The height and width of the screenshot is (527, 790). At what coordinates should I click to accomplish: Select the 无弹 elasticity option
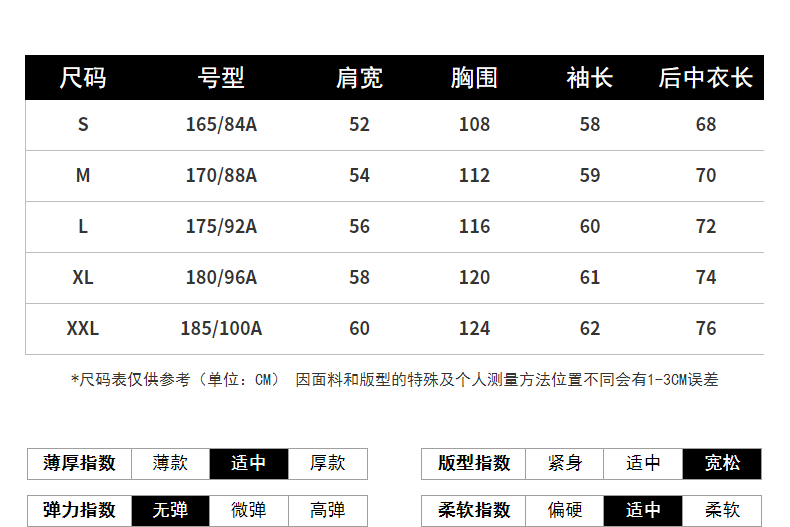(170, 510)
